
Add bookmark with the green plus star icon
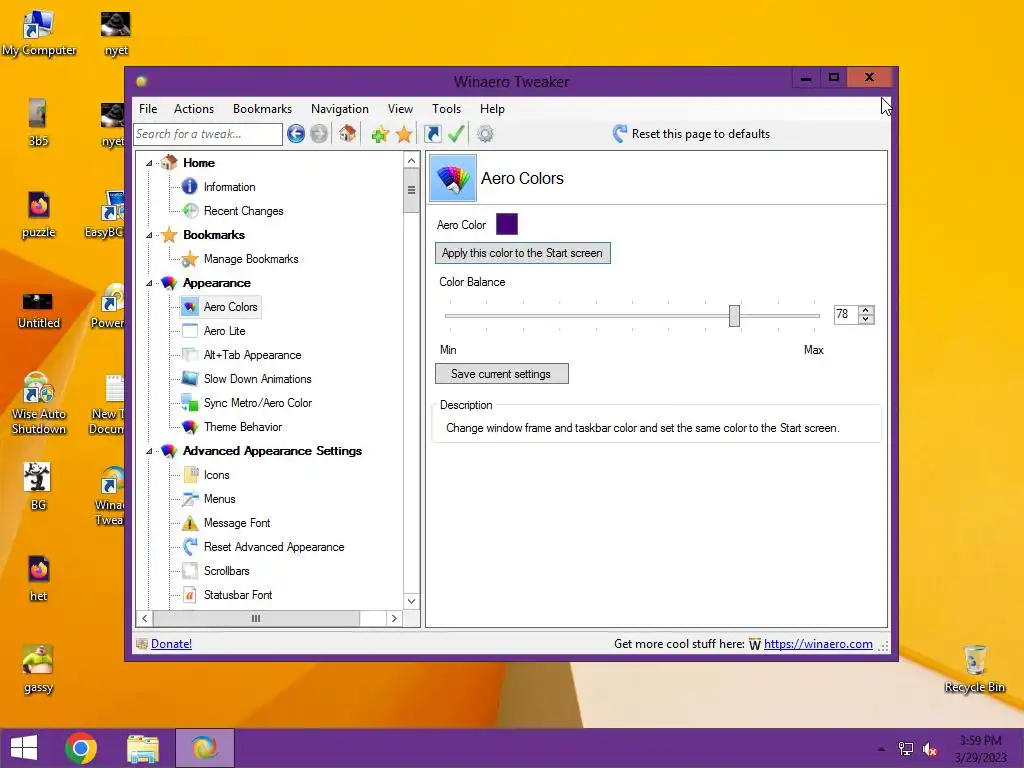coord(380,135)
